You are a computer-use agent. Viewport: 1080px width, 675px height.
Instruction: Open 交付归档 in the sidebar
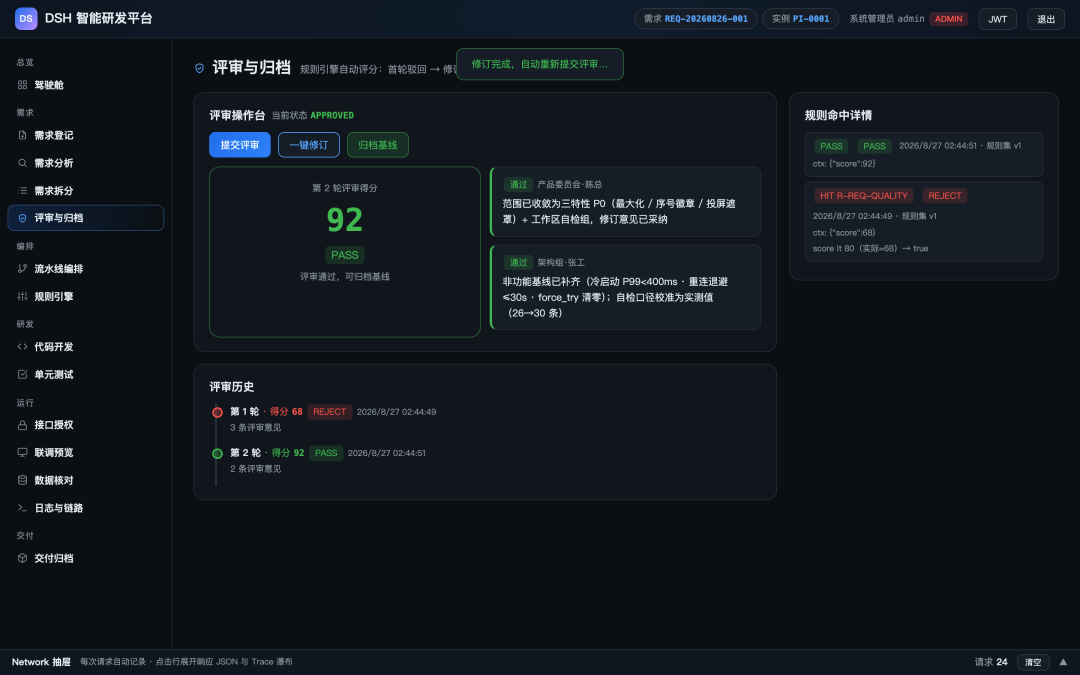click(x=85, y=558)
